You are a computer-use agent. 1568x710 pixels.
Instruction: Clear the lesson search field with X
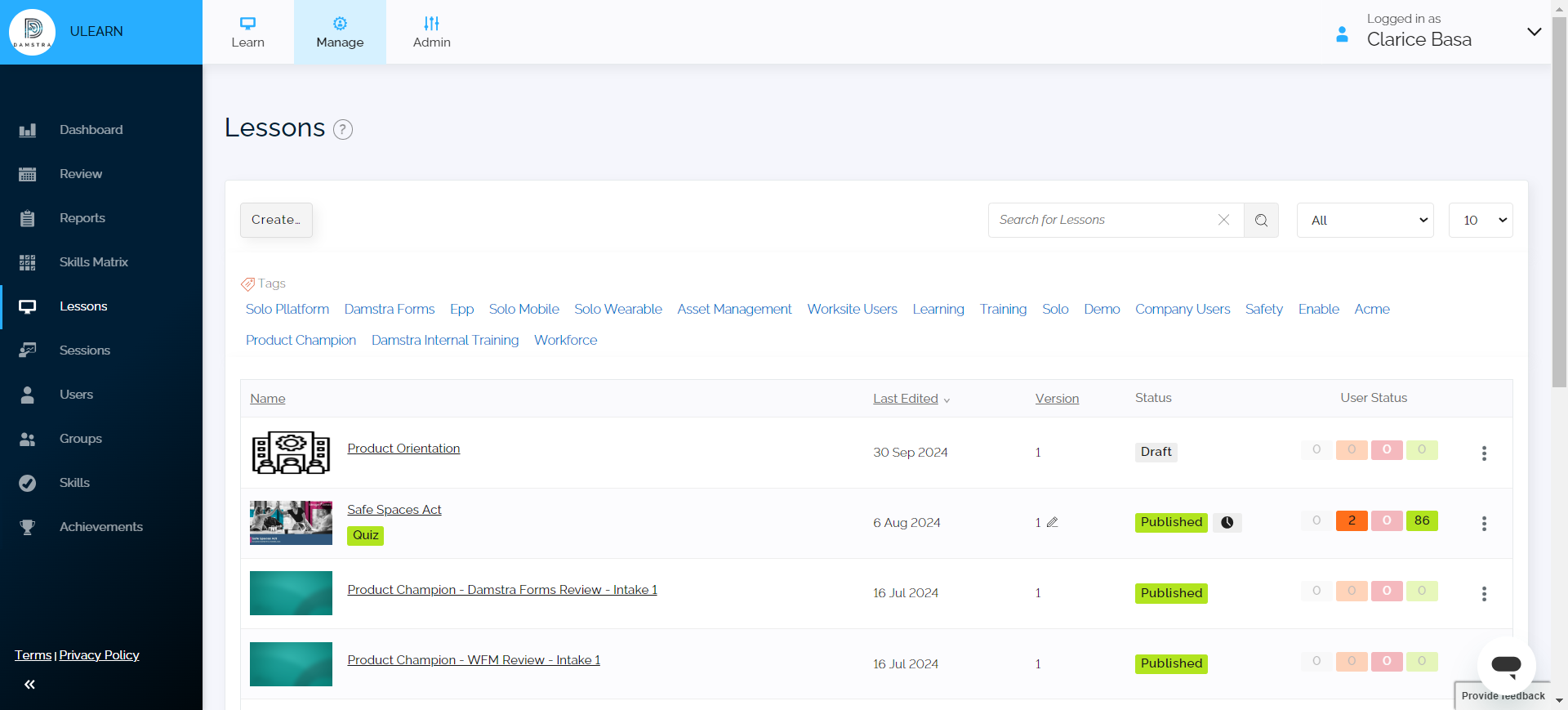point(1223,220)
